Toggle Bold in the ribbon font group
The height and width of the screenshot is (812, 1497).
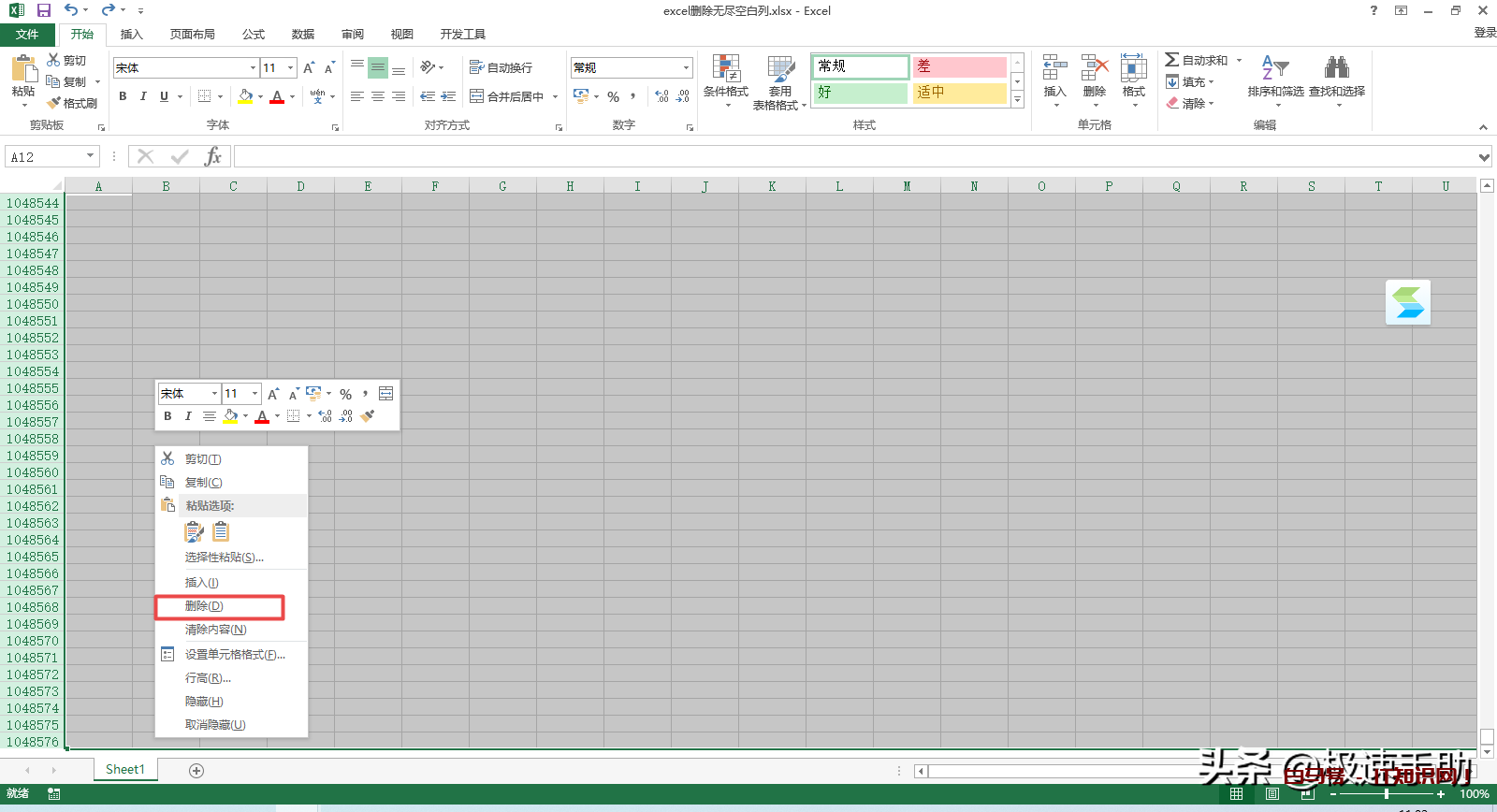pos(123,96)
